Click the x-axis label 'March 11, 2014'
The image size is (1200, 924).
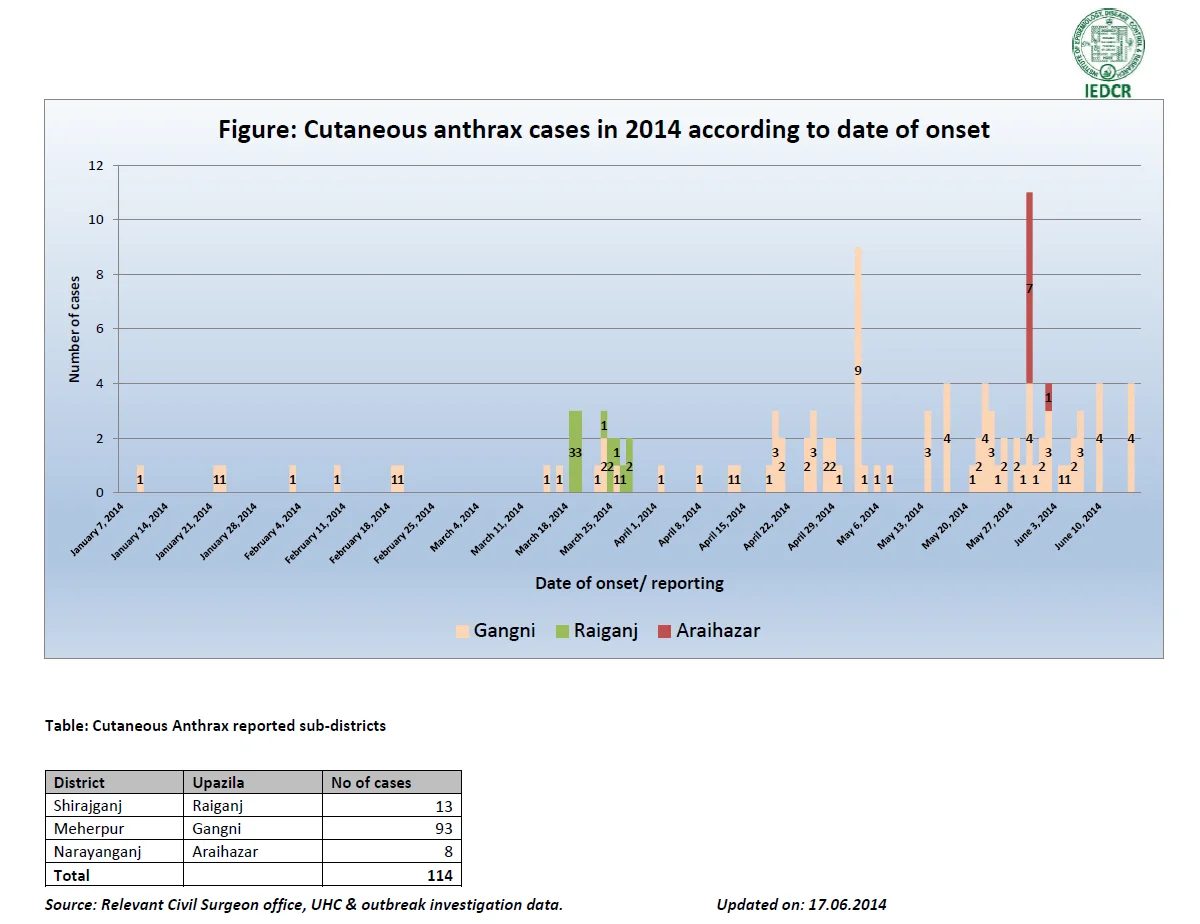point(498,529)
